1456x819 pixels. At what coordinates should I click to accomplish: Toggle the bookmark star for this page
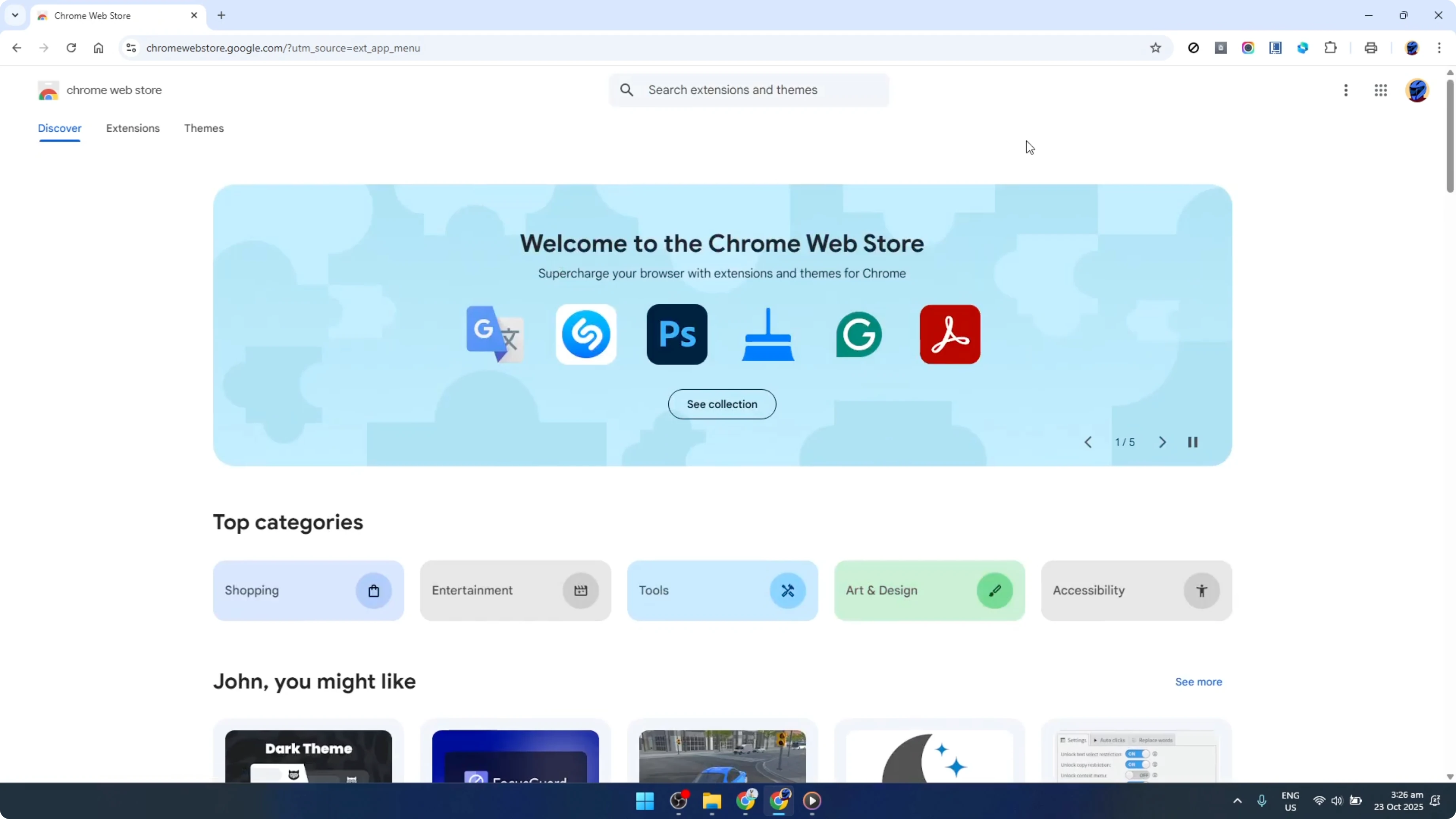(1156, 48)
